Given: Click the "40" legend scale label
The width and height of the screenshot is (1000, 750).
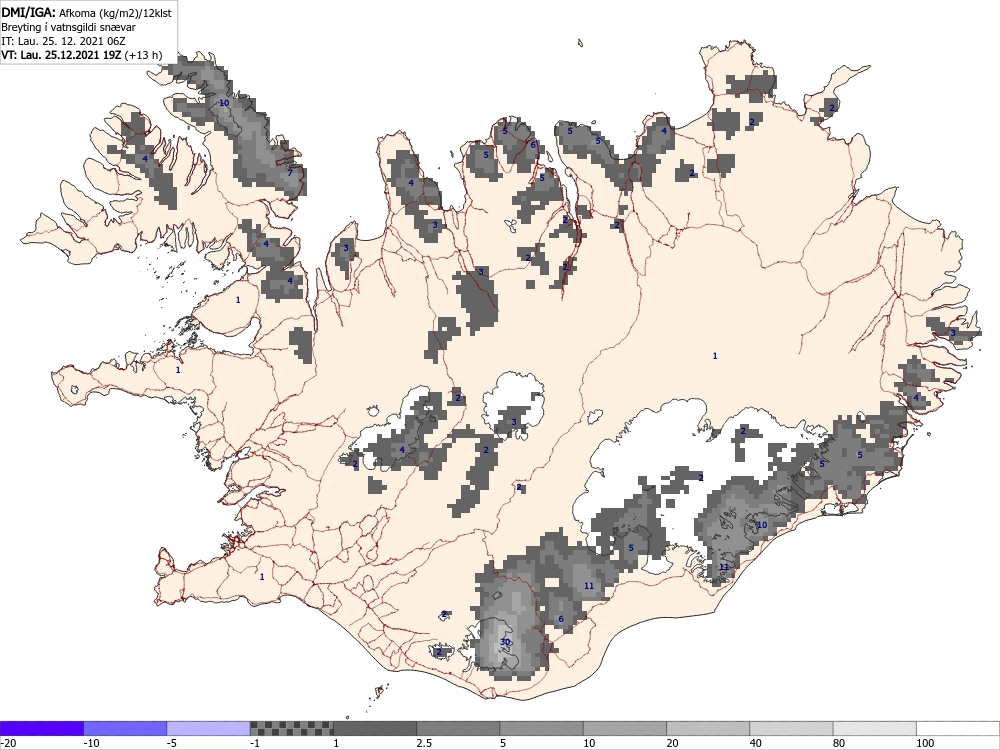Looking at the screenshot, I should point(756,743).
